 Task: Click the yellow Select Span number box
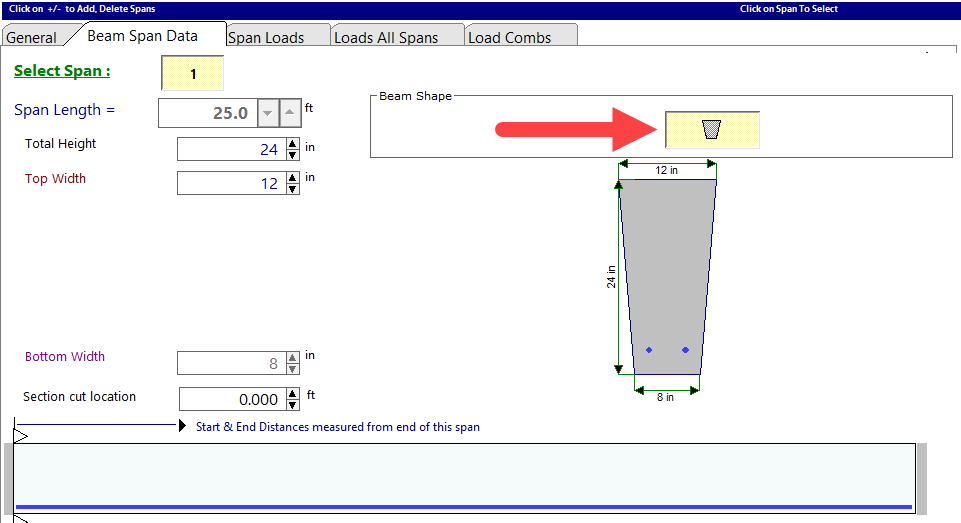coord(192,74)
